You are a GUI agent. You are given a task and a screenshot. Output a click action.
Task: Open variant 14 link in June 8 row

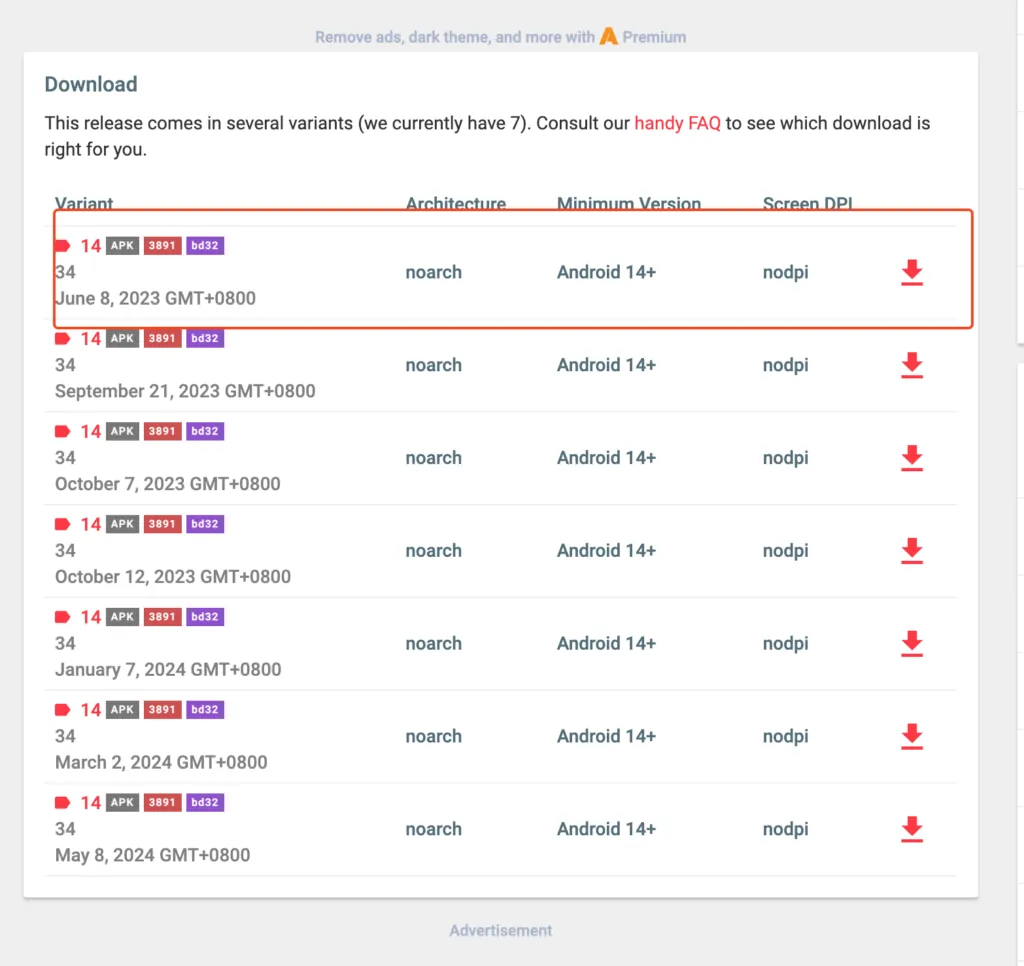(x=91, y=246)
